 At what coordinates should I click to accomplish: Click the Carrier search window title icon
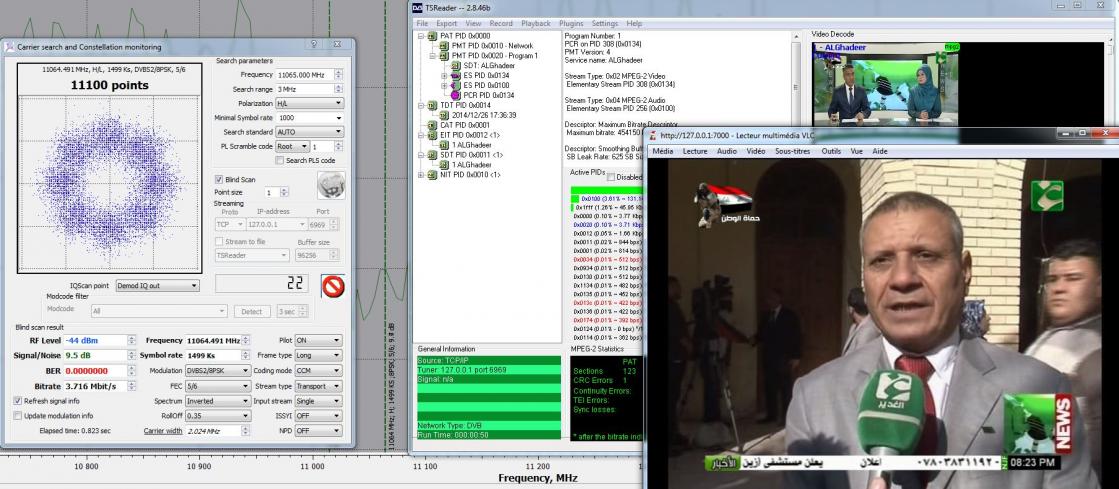[9, 47]
